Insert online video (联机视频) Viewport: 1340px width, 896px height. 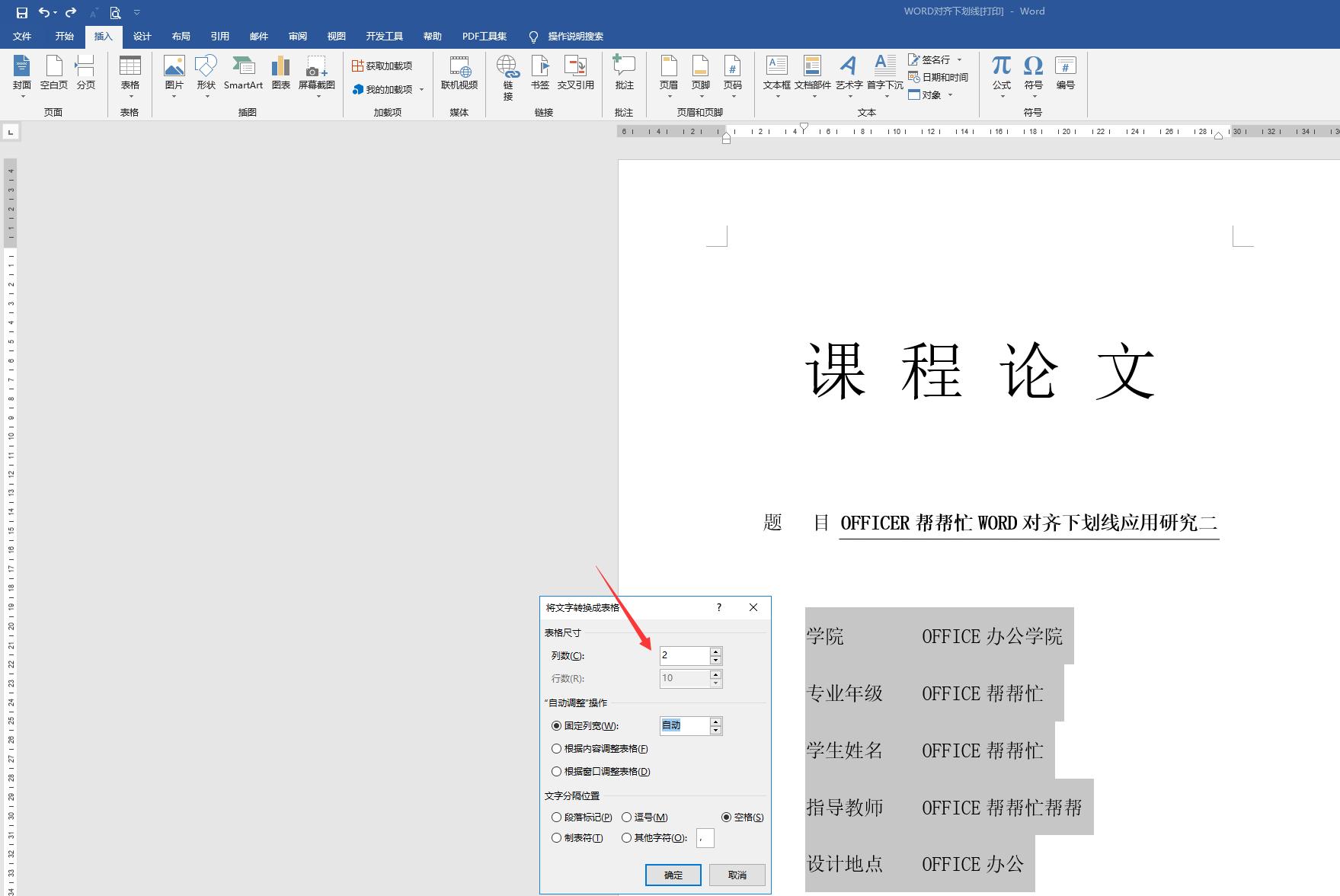pyautogui.click(x=459, y=73)
